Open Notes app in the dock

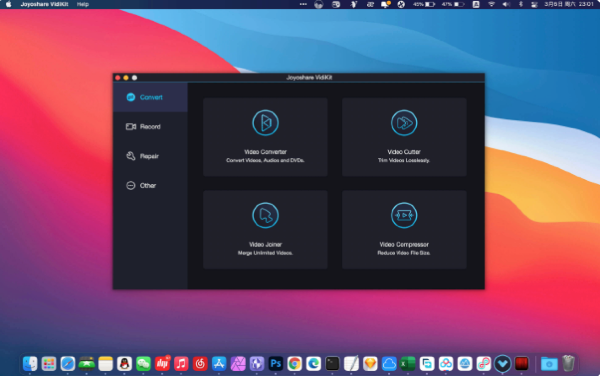(x=106, y=363)
